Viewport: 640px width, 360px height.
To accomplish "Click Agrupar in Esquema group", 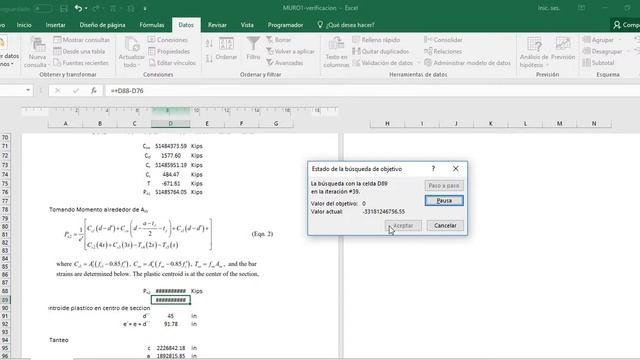I will 599,40.
